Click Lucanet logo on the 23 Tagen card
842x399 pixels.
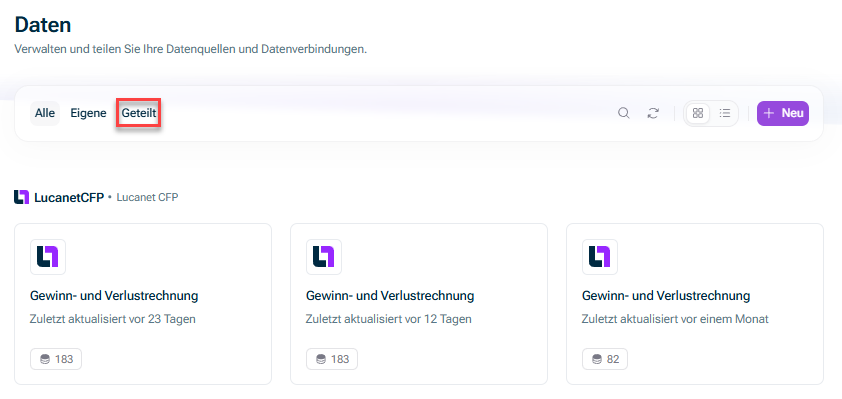point(48,257)
